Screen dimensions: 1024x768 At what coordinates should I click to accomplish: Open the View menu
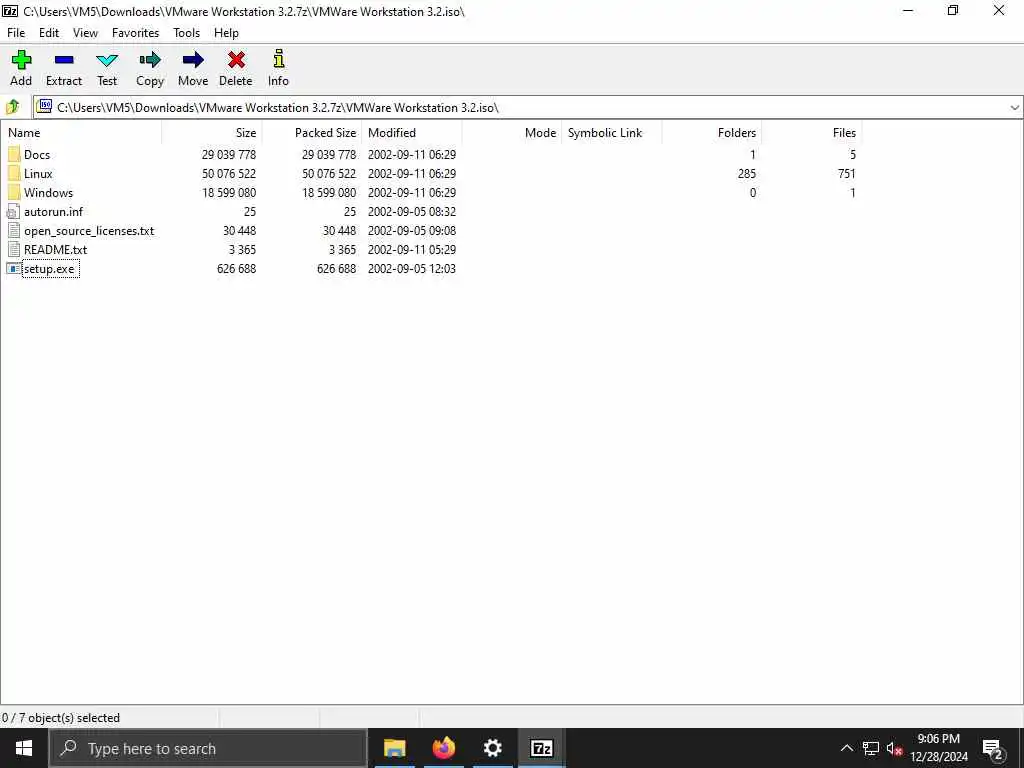pyautogui.click(x=85, y=33)
